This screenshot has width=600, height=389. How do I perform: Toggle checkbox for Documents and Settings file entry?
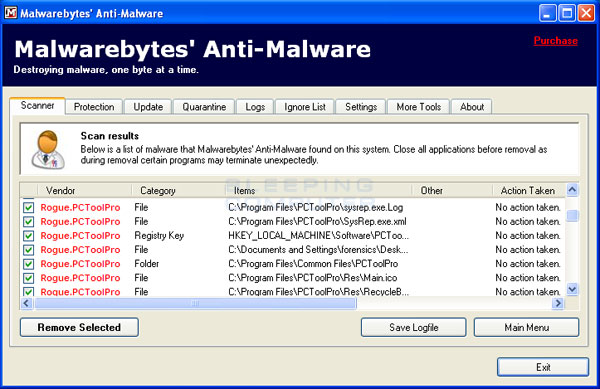pos(28,250)
